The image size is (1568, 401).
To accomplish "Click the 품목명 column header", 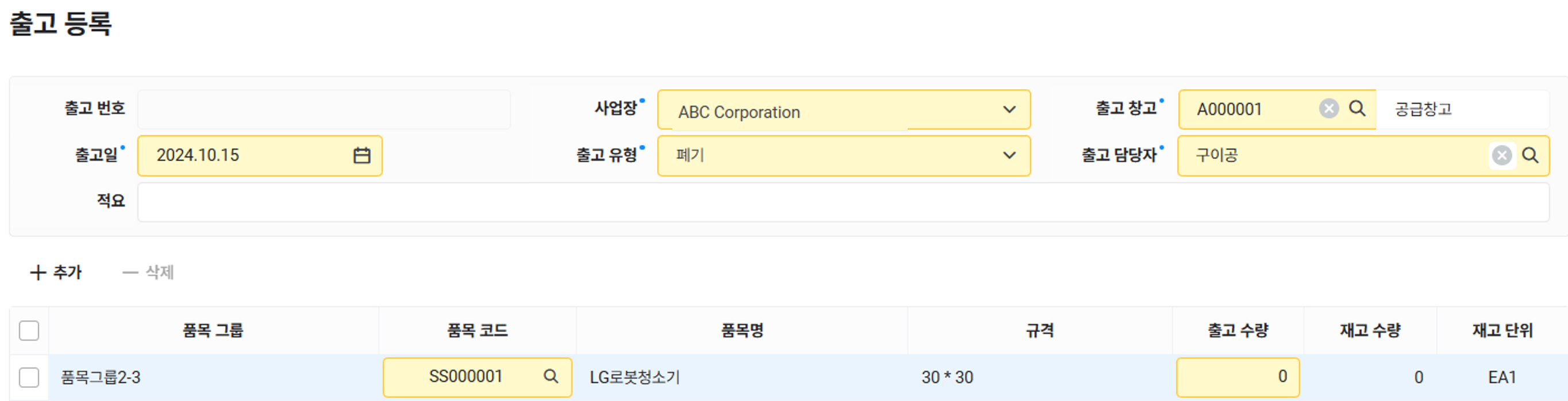I will [741, 331].
